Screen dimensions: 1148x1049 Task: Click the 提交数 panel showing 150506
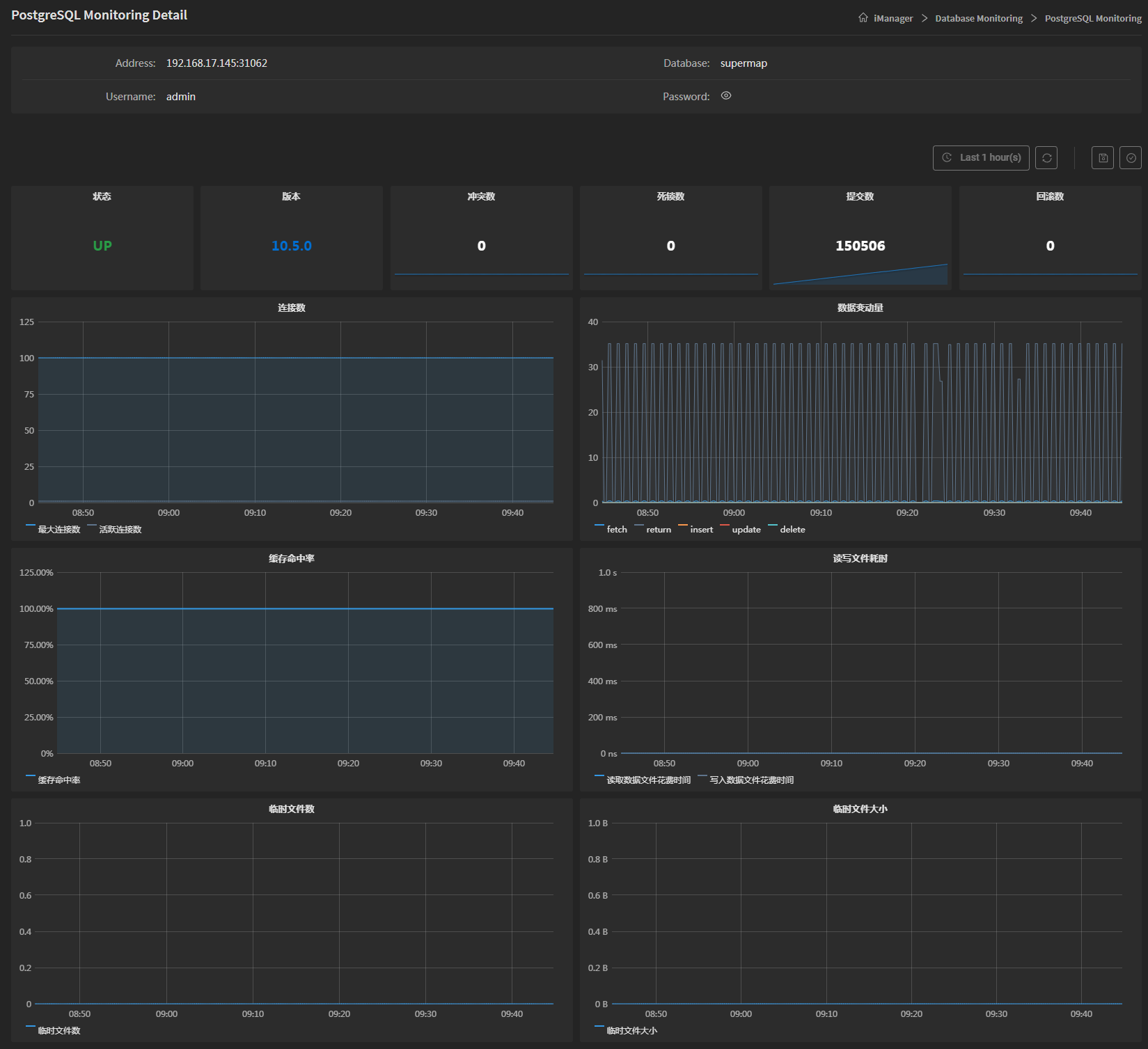860,237
